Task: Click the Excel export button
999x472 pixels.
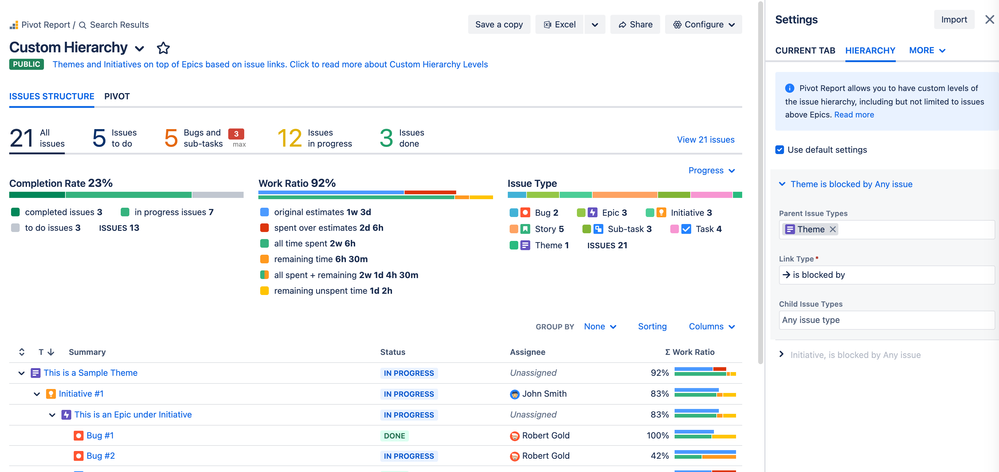Action: [x=560, y=25]
